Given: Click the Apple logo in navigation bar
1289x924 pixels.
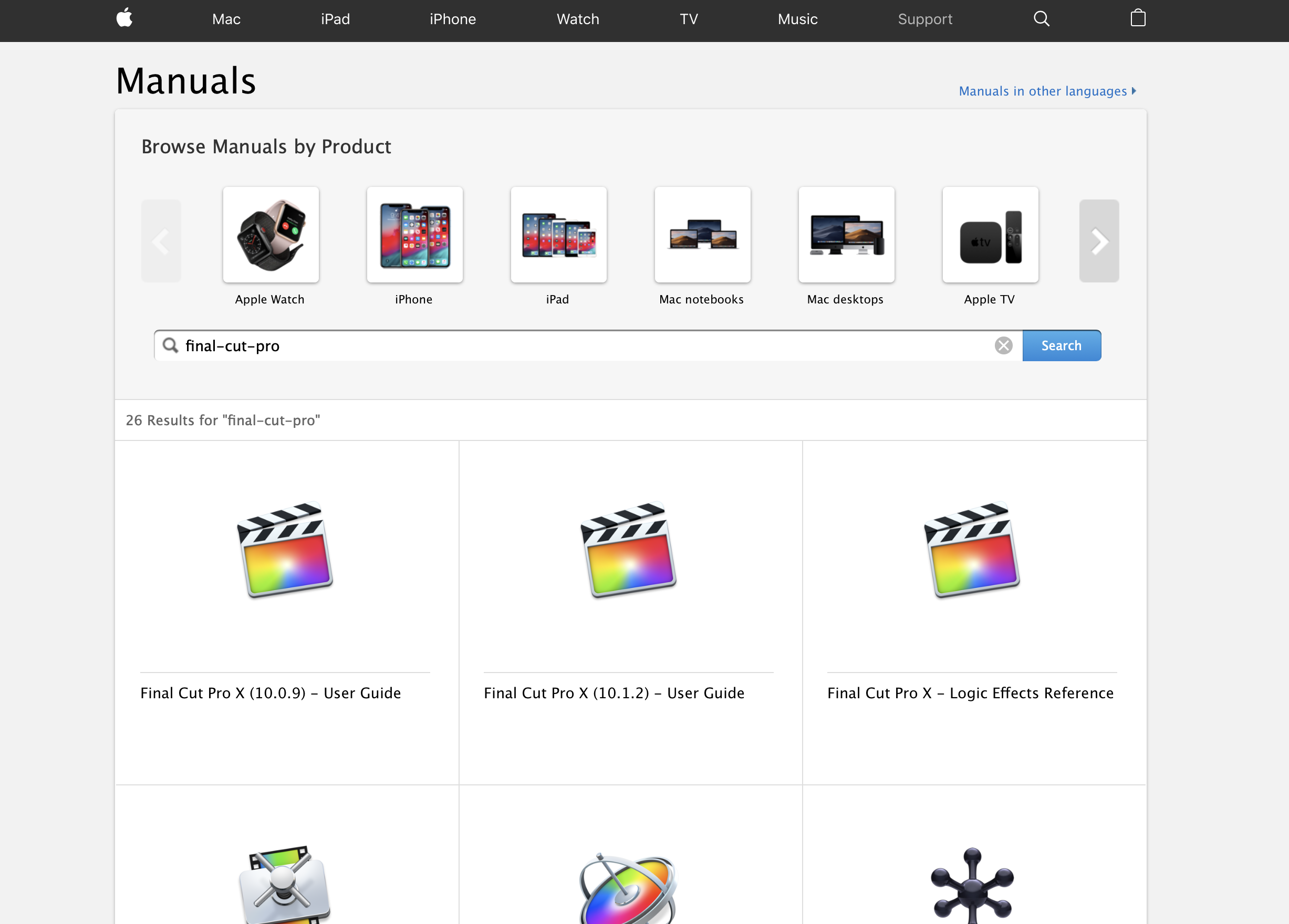Looking at the screenshot, I should (124, 18).
